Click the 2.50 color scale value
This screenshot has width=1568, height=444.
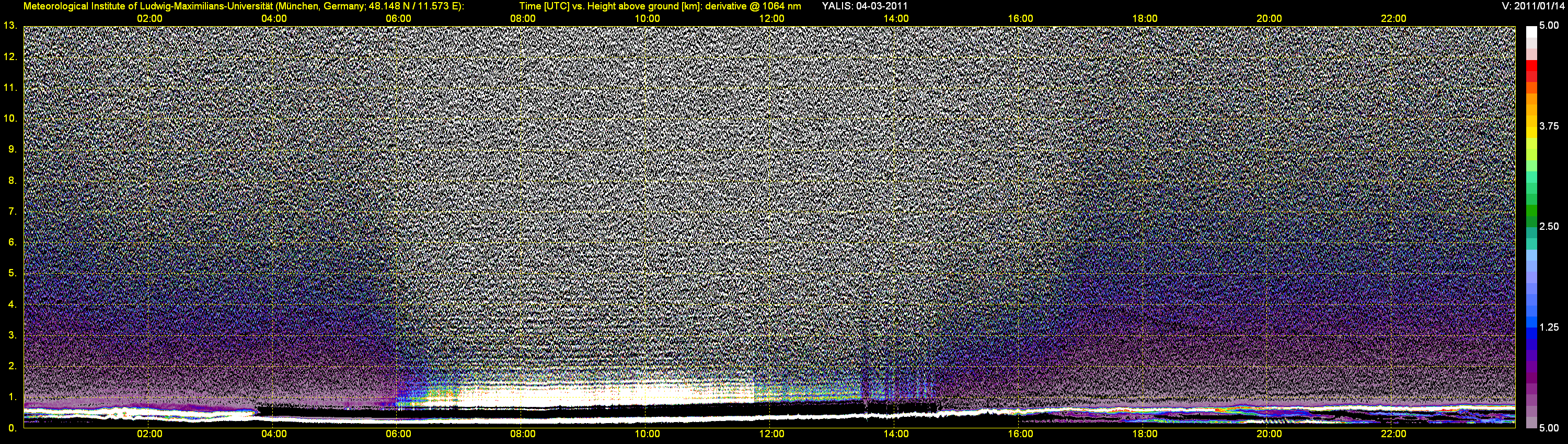(1549, 226)
